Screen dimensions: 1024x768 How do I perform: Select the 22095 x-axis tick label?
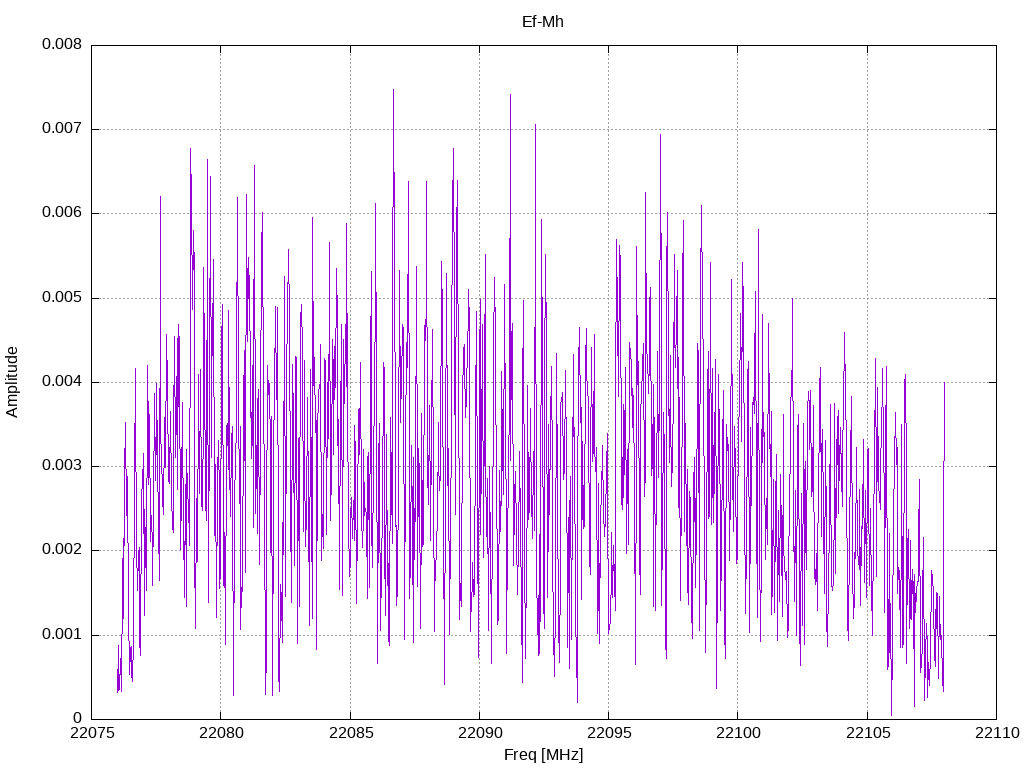[609, 733]
